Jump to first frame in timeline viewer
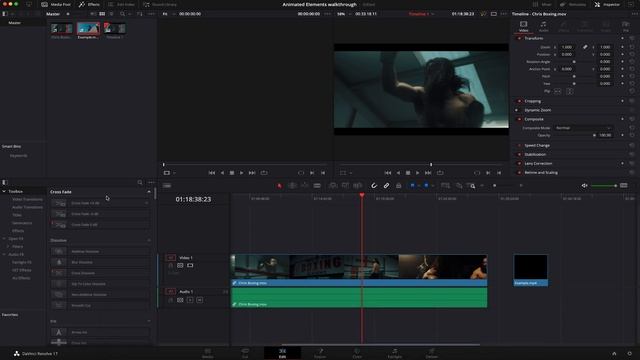Screen dimensions: 640x360 [x=387, y=173]
